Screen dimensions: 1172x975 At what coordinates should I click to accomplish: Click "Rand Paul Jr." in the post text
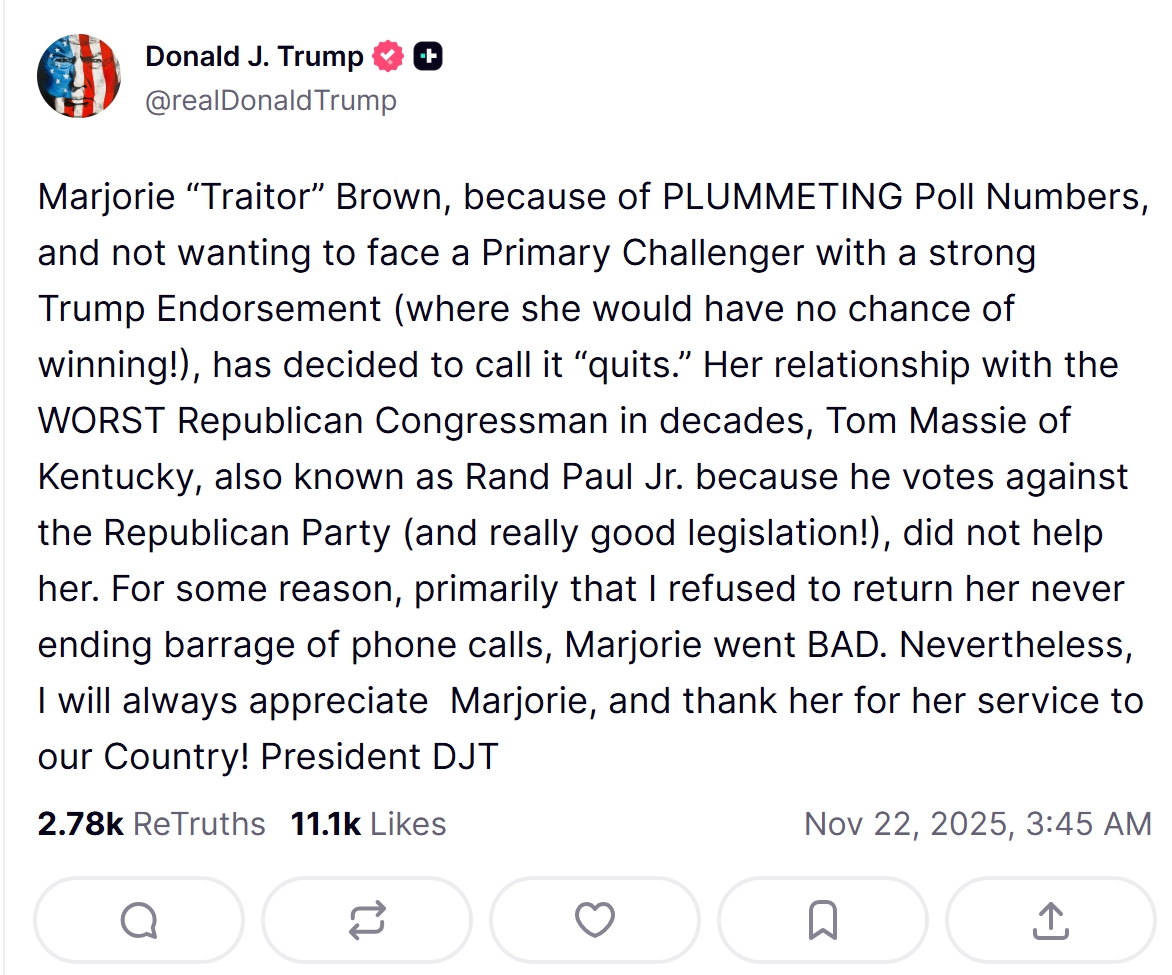(576, 477)
